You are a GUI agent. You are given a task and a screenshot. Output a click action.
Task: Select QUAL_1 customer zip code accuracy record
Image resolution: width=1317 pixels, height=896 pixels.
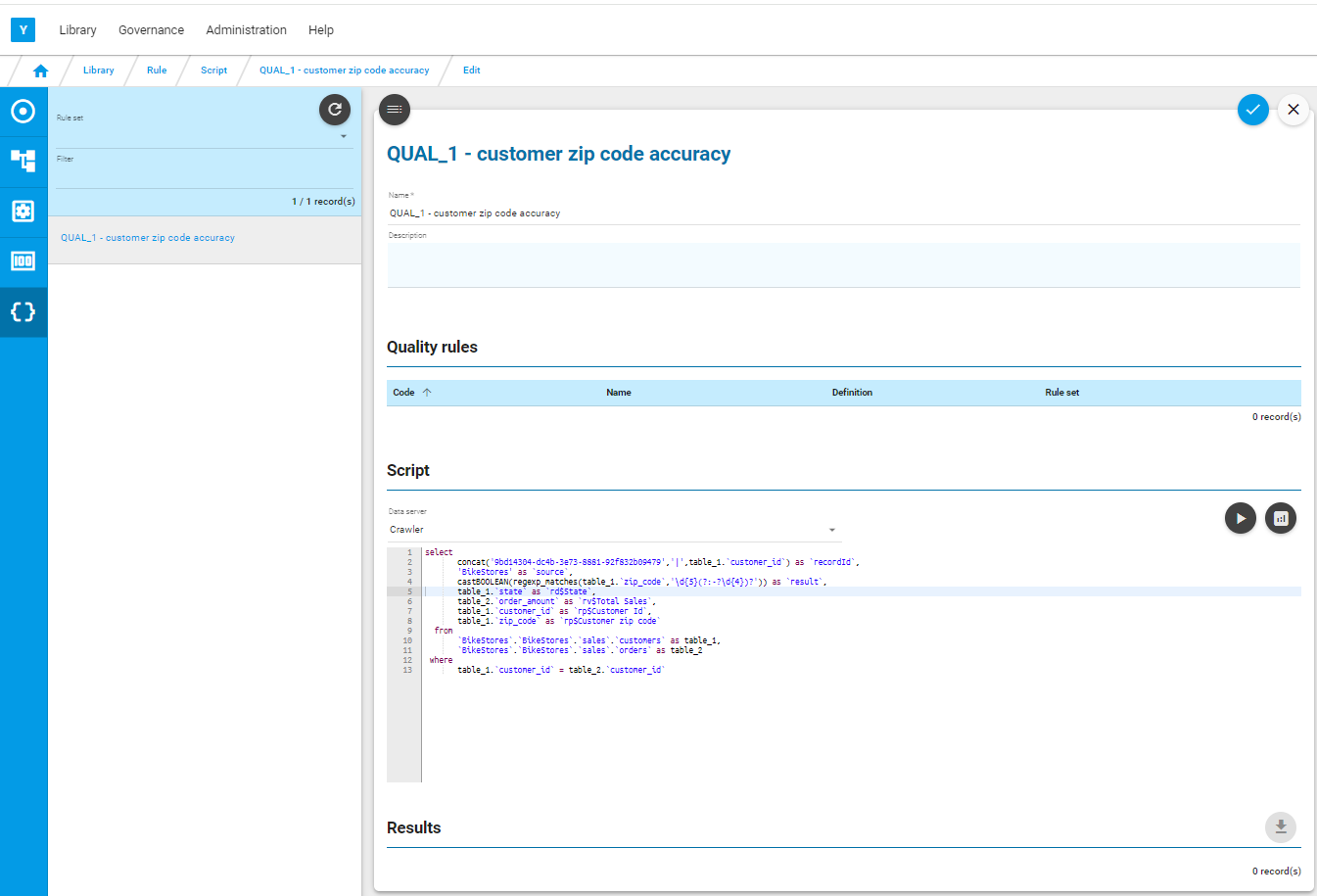[x=148, y=238]
